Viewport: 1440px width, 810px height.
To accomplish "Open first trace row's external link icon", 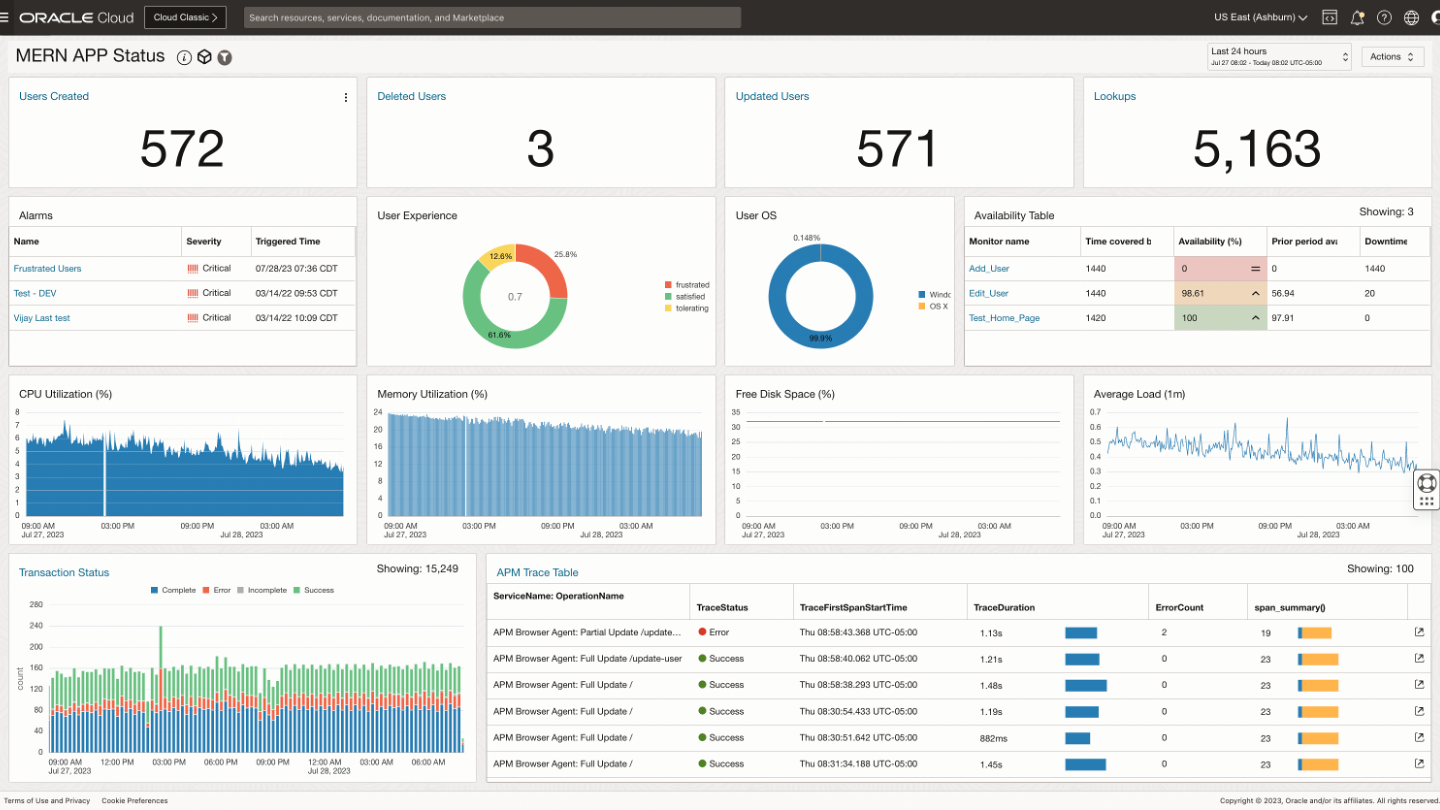I will click(1419, 632).
